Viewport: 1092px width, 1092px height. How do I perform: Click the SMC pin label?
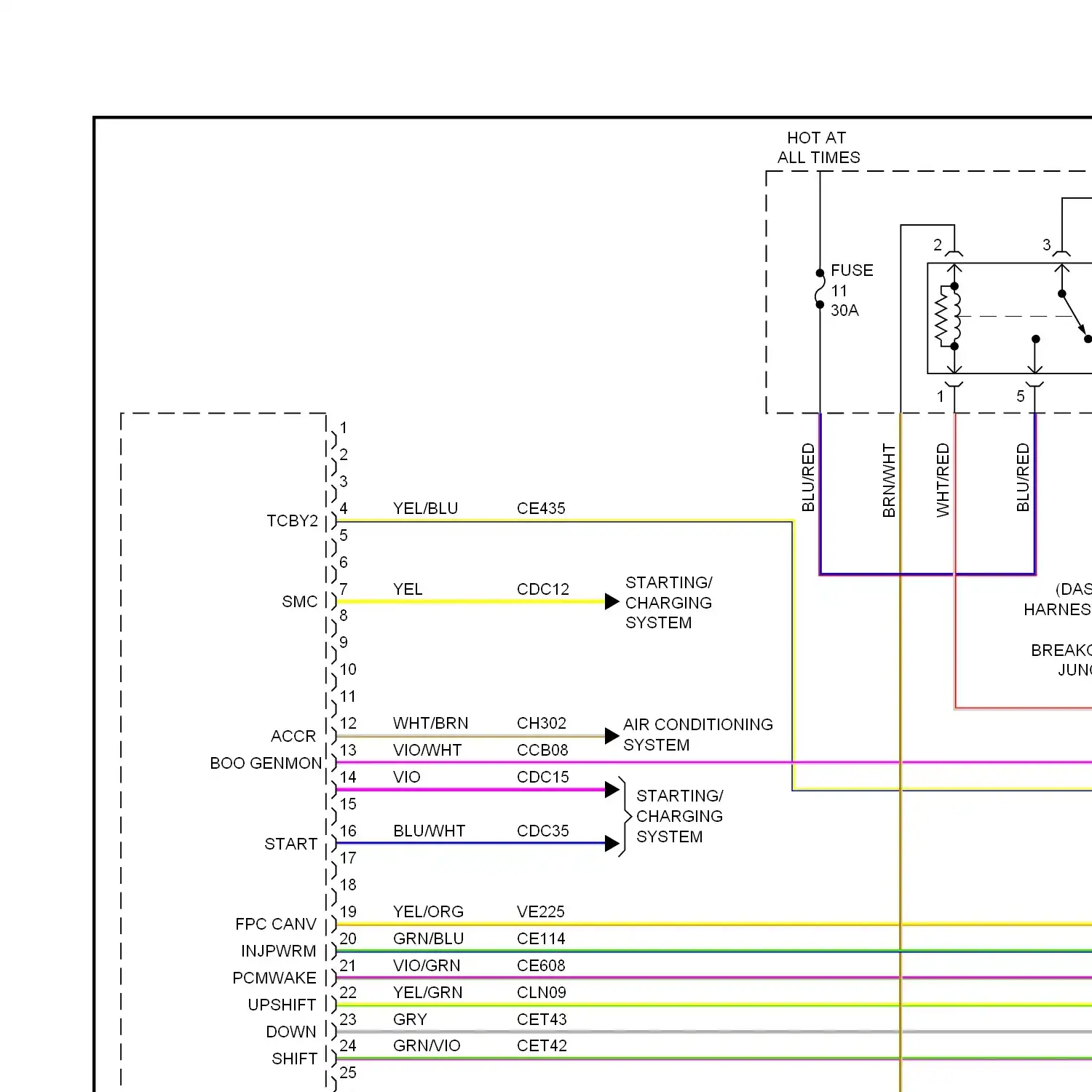[300, 602]
